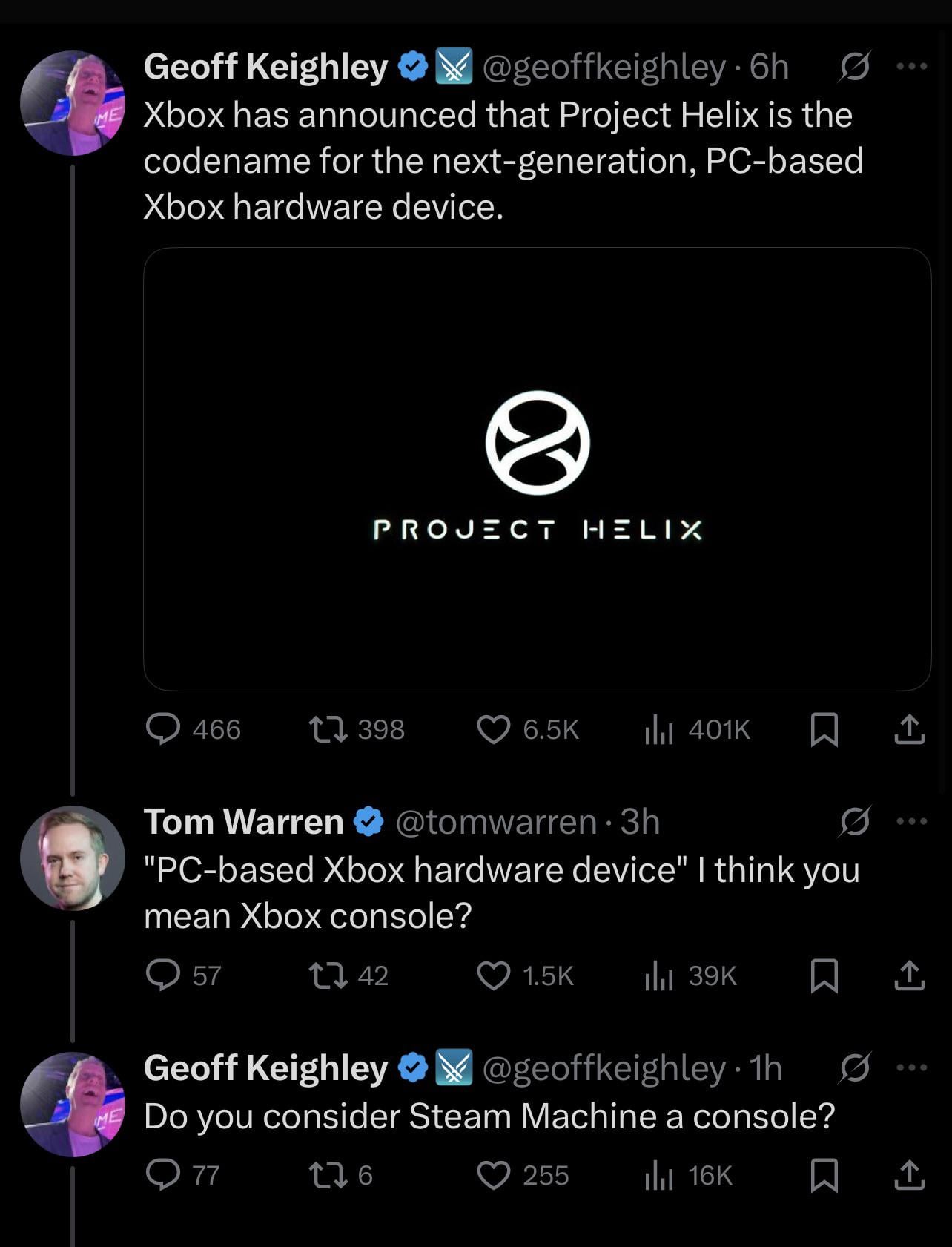
Task: Like Tom Warren's reply with 1.5K likes
Action: pyautogui.click(x=493, y=975)
